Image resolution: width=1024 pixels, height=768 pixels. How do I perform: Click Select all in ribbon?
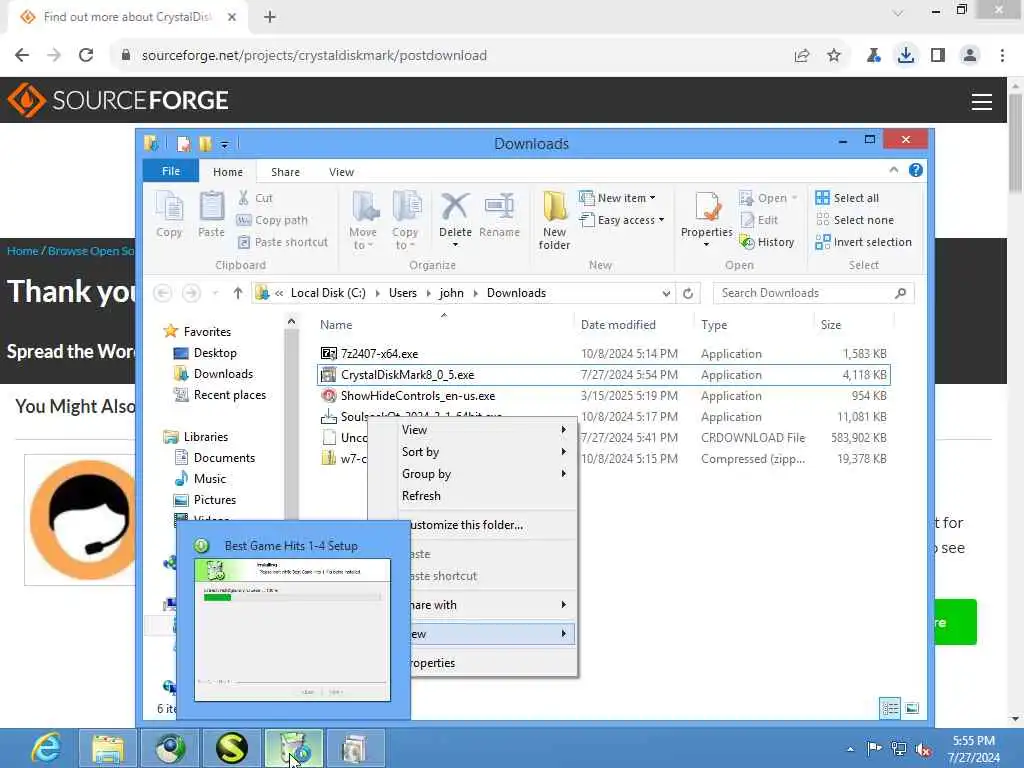coord(847,198)
